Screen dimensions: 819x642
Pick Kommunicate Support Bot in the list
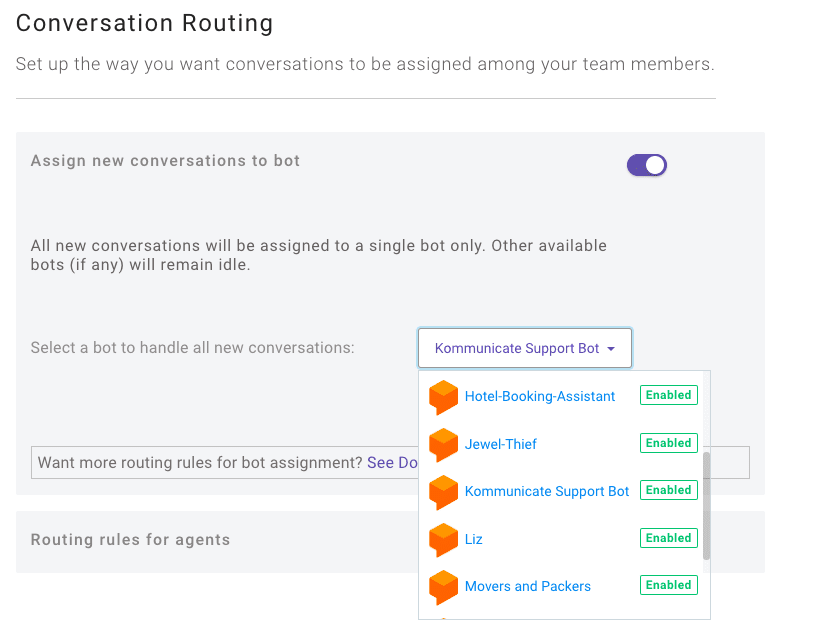click(x=546, y=492)
